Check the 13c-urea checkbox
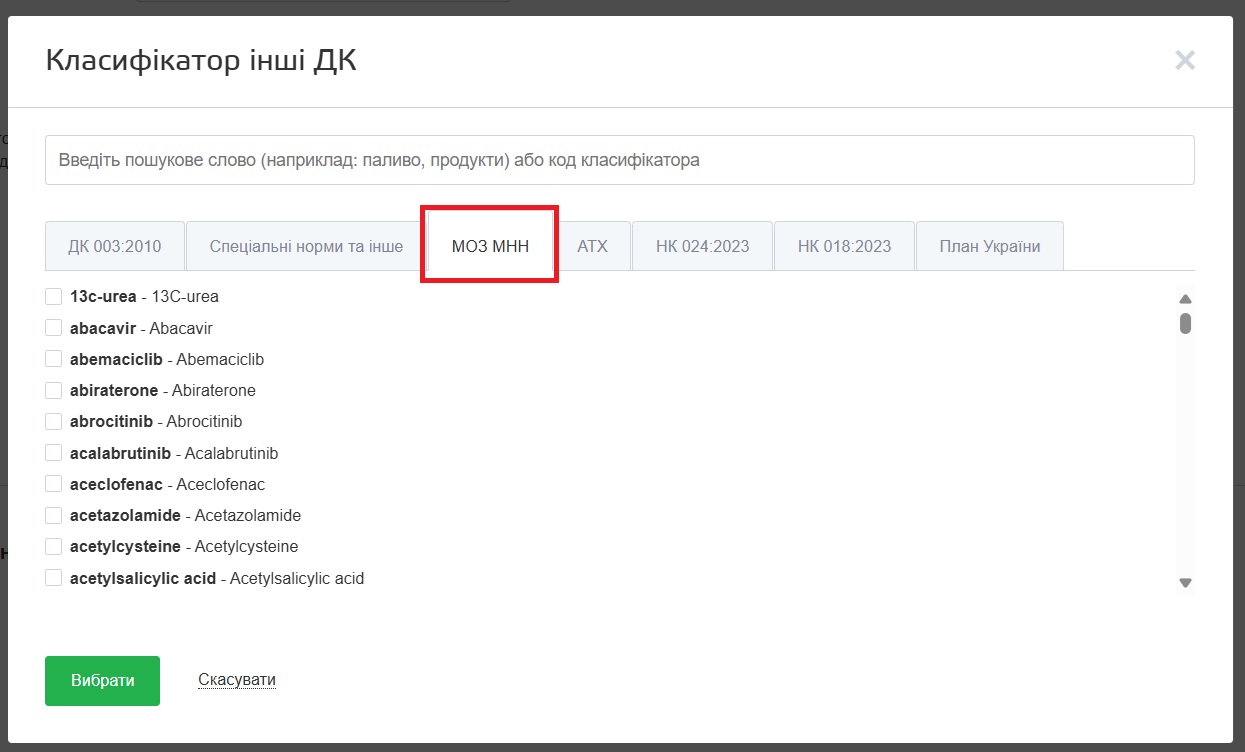1245x752 pixels. 54,296
